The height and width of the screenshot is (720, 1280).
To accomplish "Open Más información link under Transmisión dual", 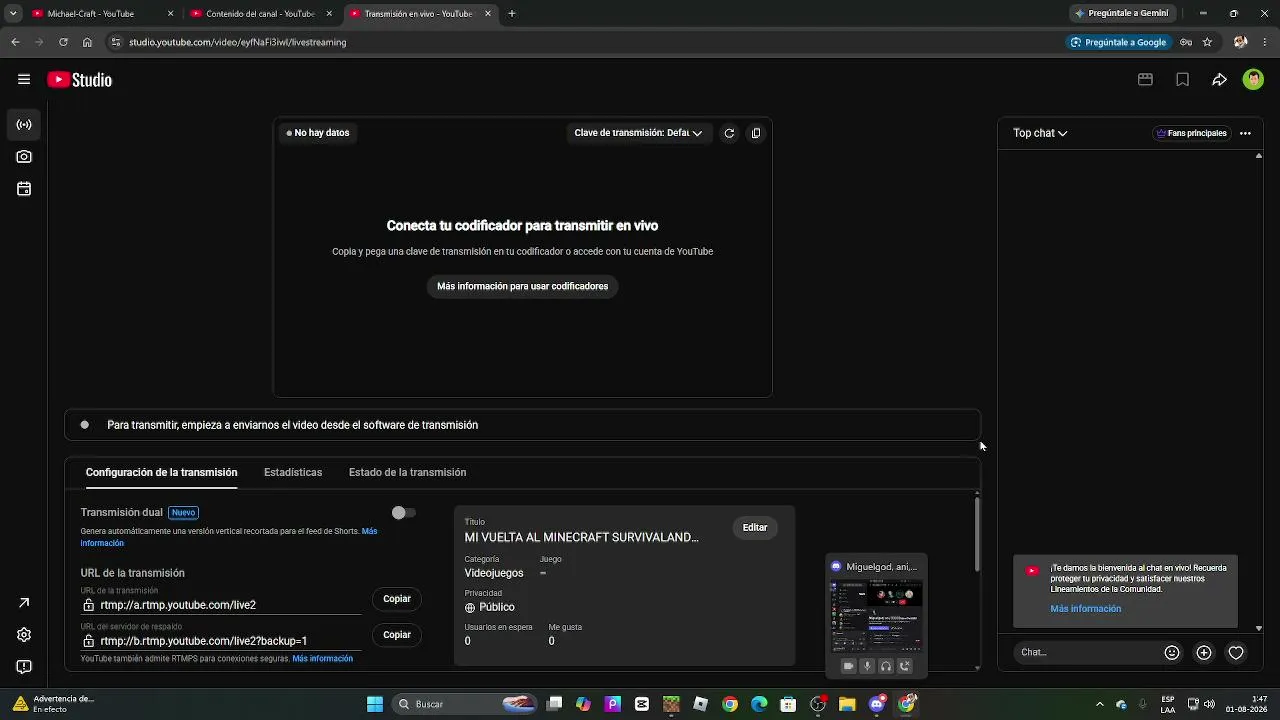I will point(229,537).
